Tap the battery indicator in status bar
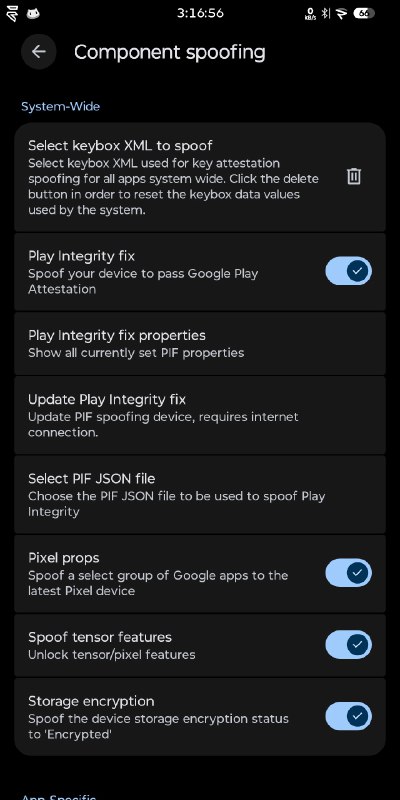The image size is (400, 800). coord(364,13)
